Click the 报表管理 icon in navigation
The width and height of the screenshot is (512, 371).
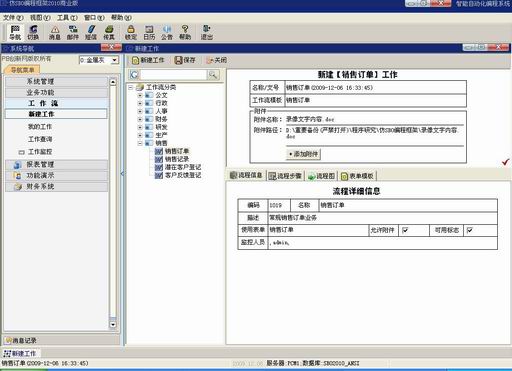tap(17, 165)
